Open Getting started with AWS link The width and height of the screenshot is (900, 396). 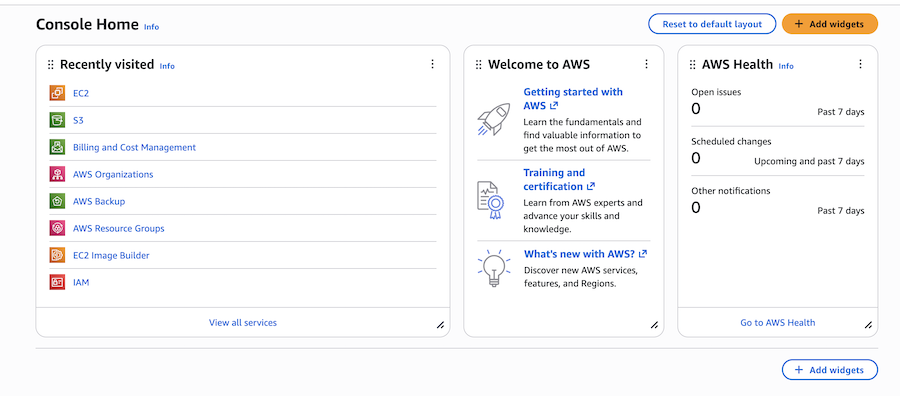[x=573, y=99]
